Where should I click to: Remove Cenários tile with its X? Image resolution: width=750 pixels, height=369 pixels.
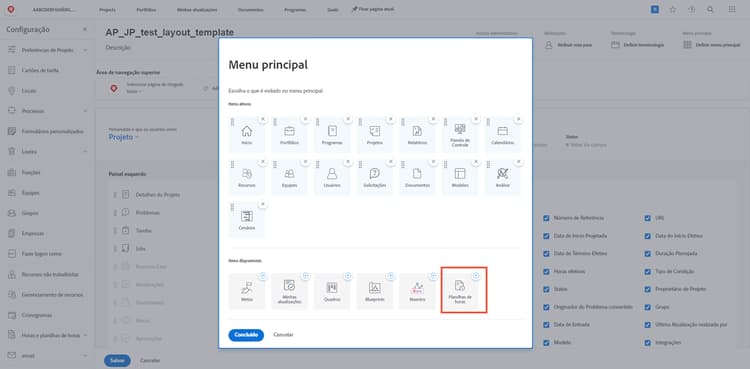(x=263, y=204)
